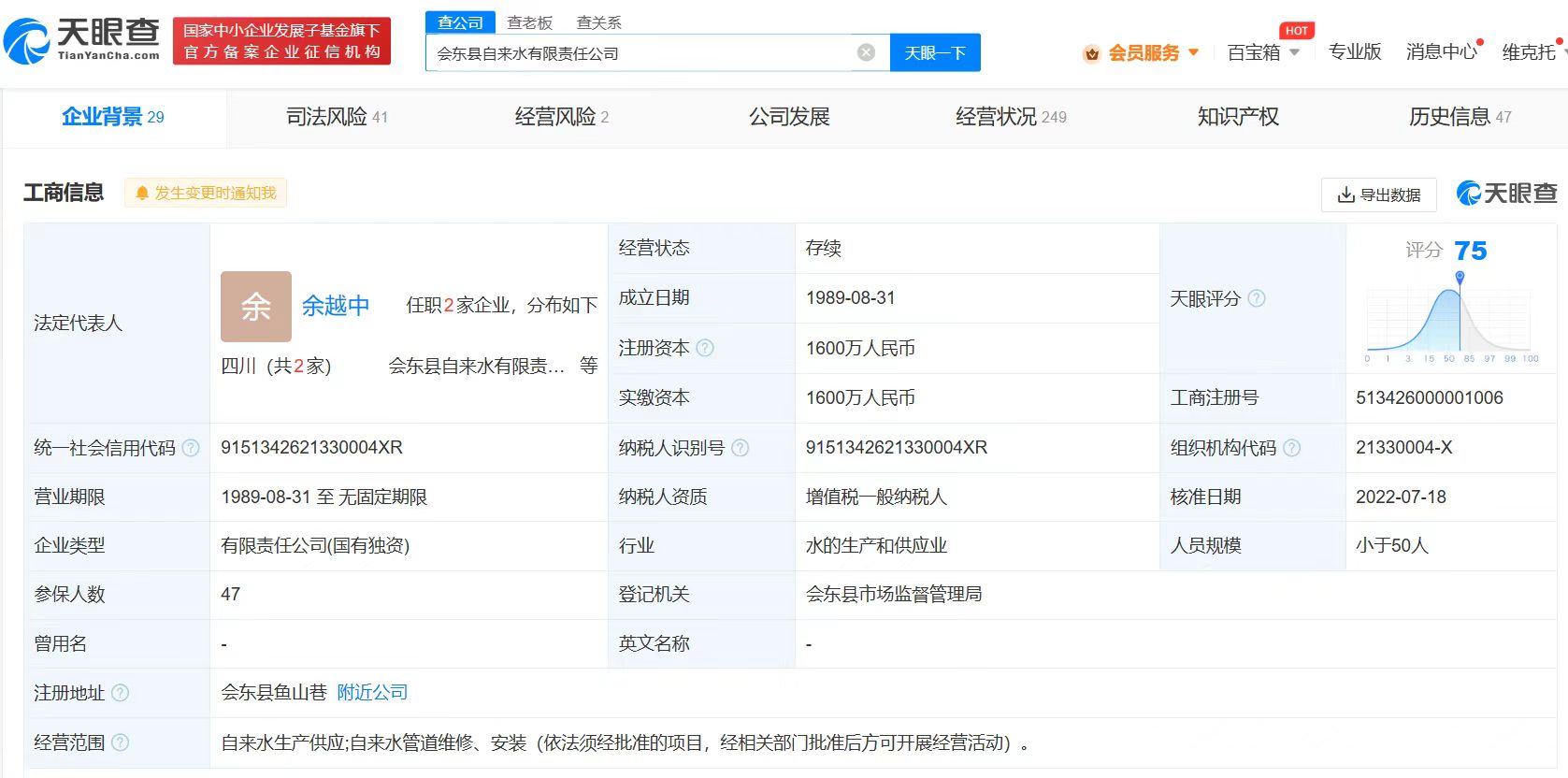Click 附近公司 nearby companies link
The width and height of the screenshot is (1568, 778).
coord(372,693)
